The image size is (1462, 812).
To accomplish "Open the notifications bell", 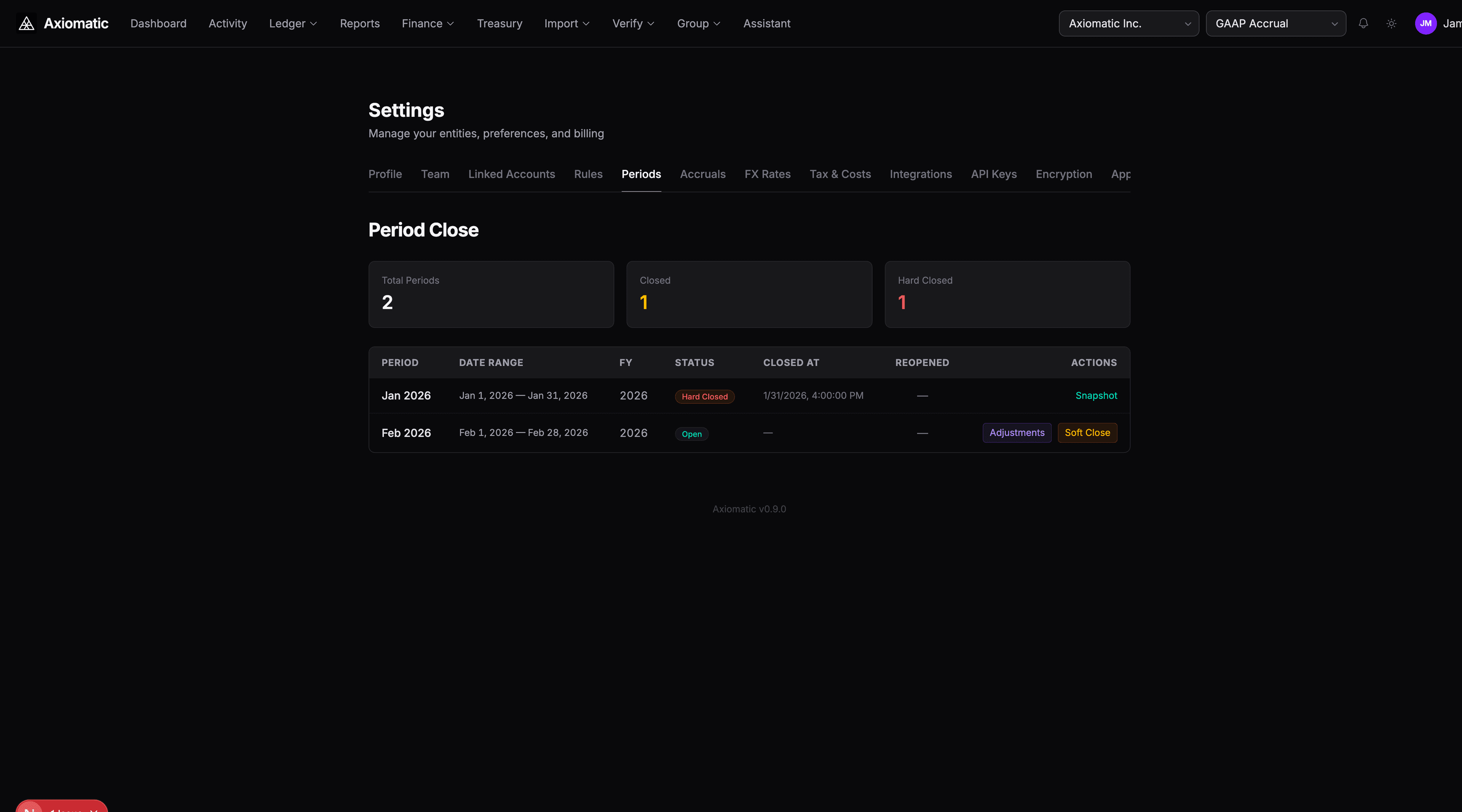I will coord(1363,23).
